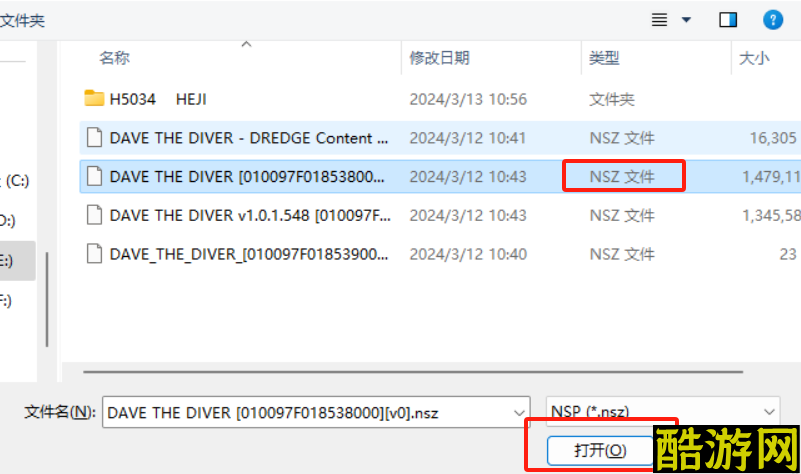Open the help question mark icon
This screenshot has width=801, height=474.
click(x=773, y=20)
